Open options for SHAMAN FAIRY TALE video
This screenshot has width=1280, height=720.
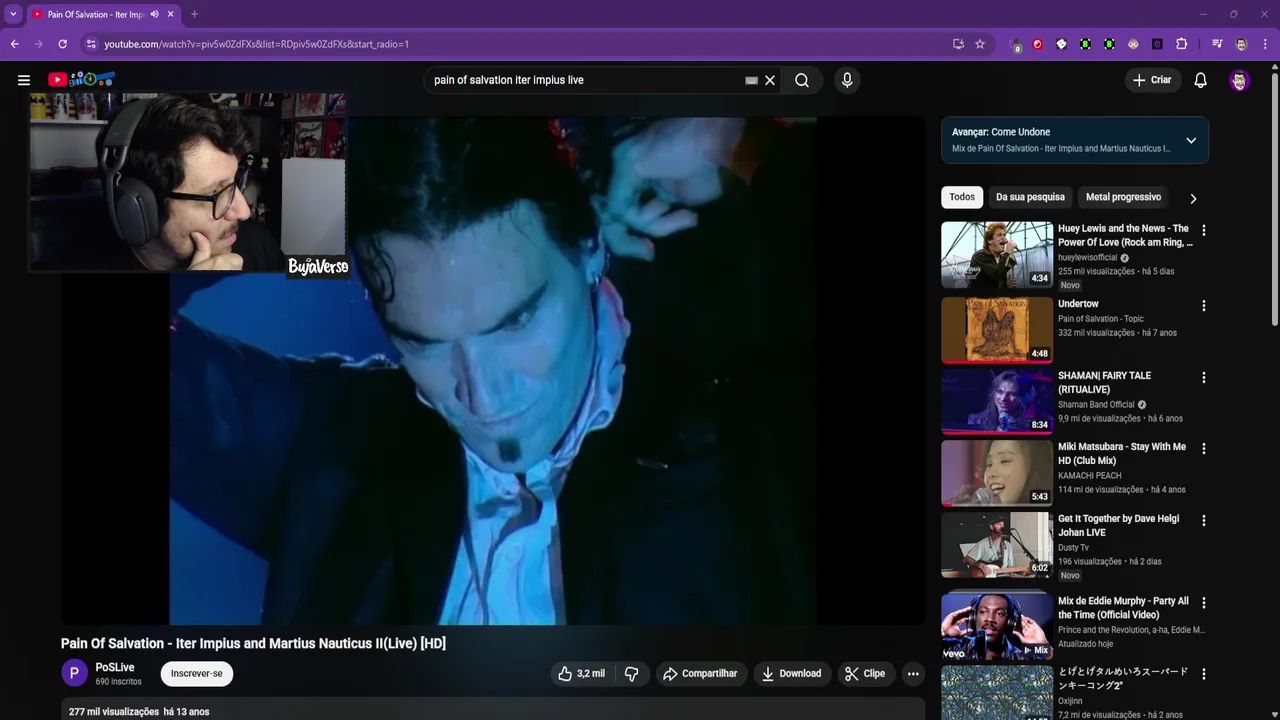pos(1204,377)
